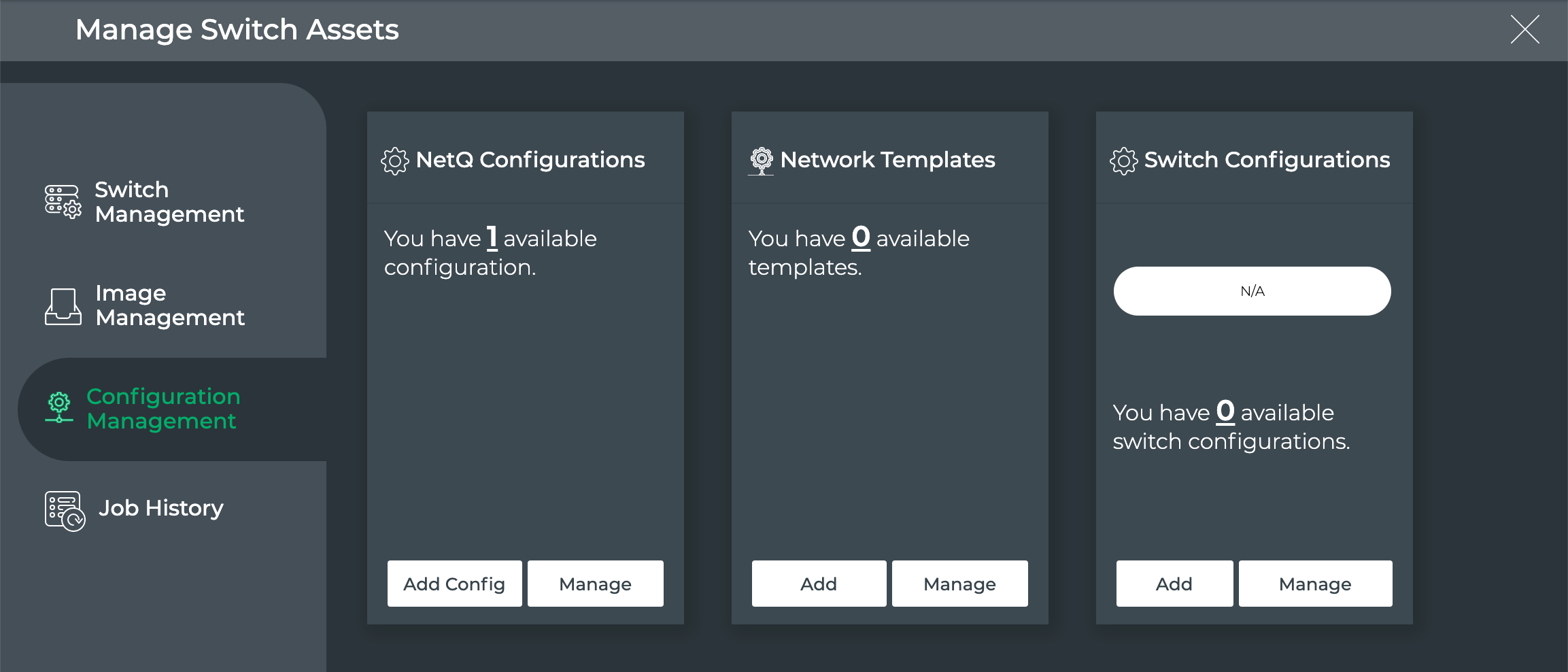Click the underlined 0 switch configurations count
The height and width of the screenshot is (672, 1568).
pos(1225,412)
